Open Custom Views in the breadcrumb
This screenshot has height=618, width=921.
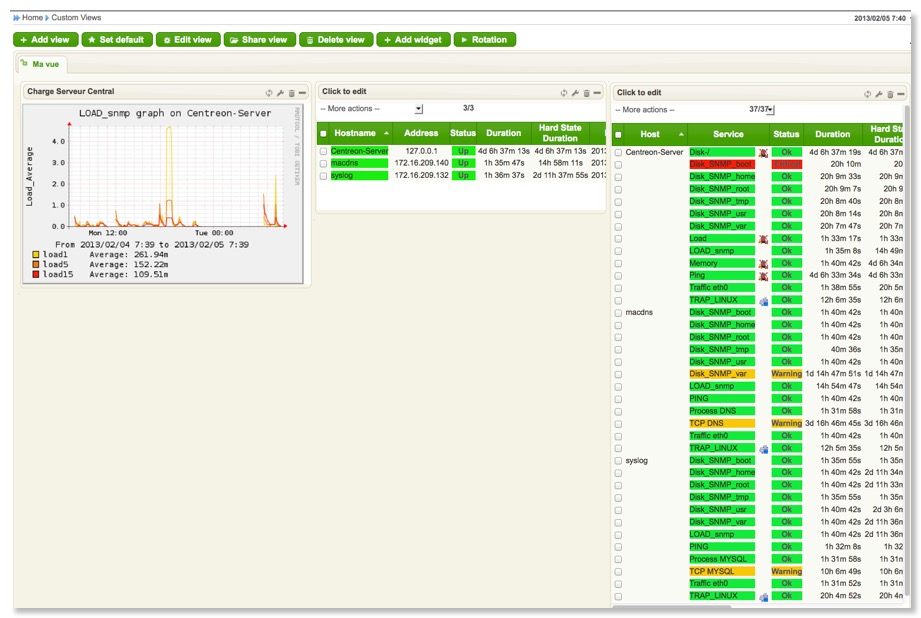coord(76,16)
